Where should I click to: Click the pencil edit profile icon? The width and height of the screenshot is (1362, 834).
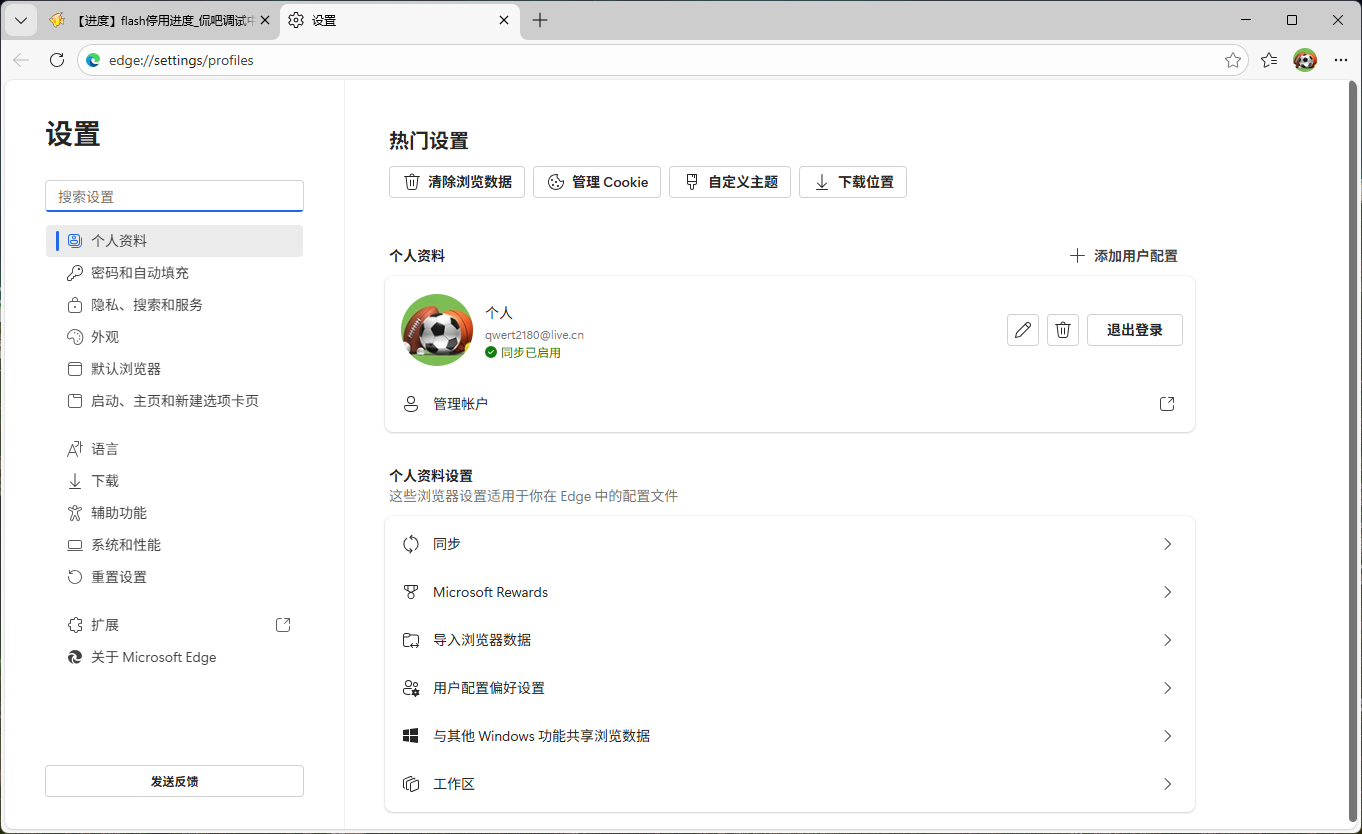tap(1022, 330)
